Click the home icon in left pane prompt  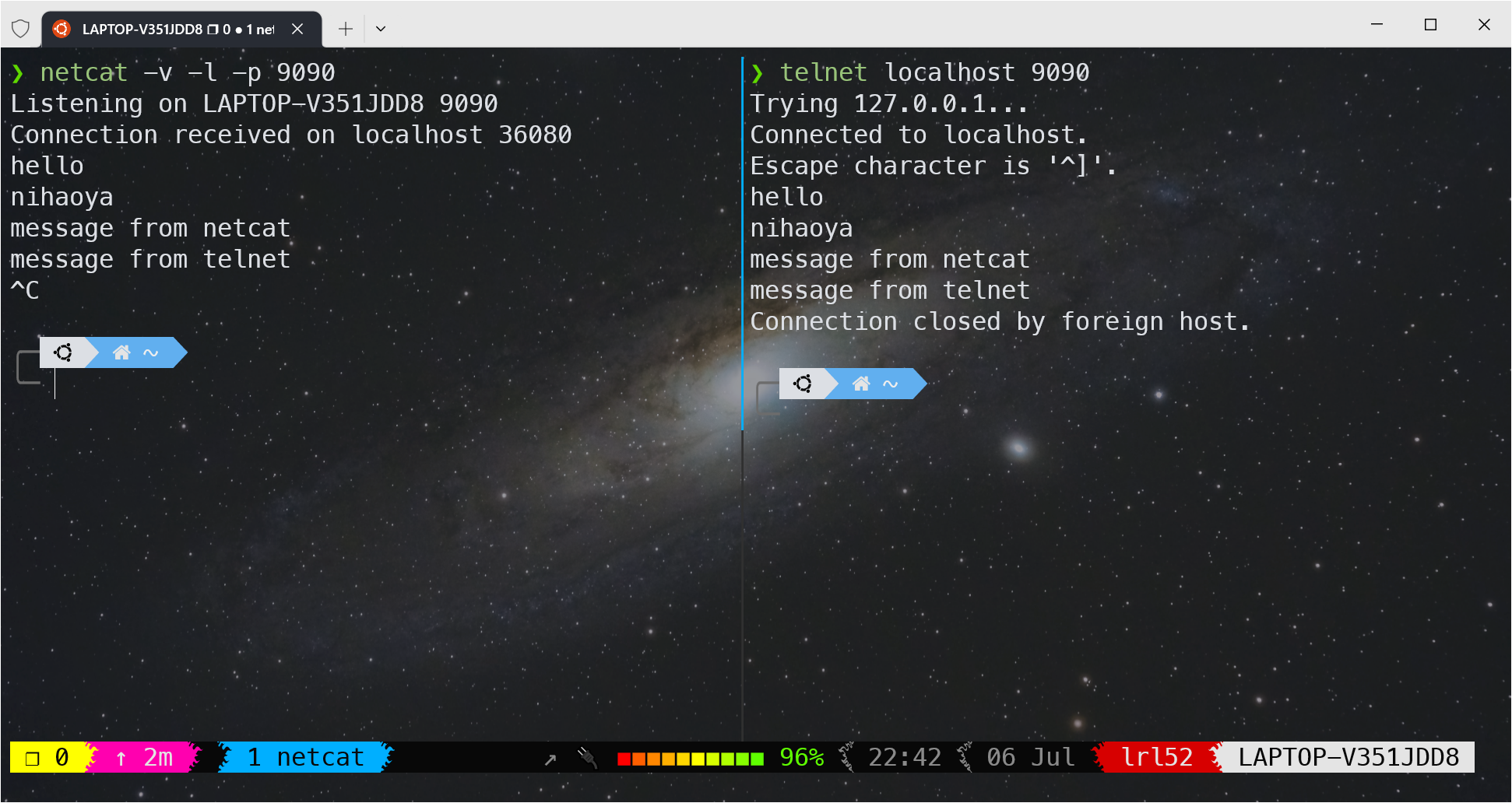coord(121,352)
